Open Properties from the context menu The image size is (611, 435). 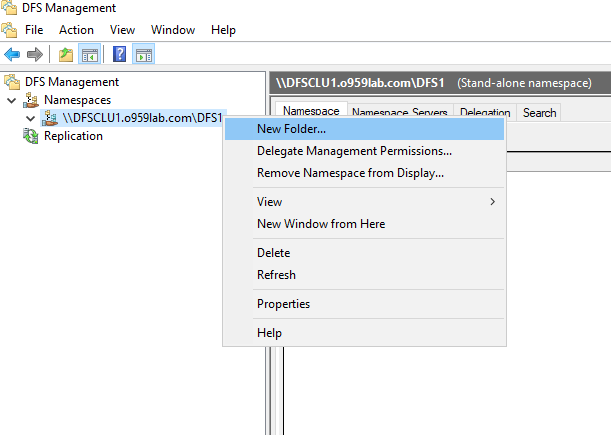364,304
